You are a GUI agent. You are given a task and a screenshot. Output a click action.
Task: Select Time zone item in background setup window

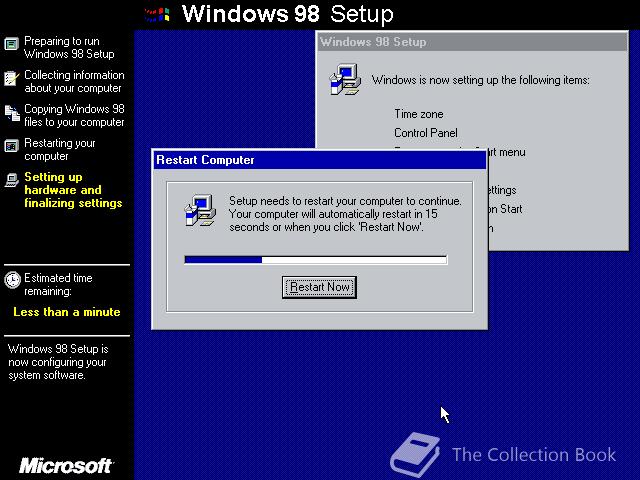tap(418, 114)
